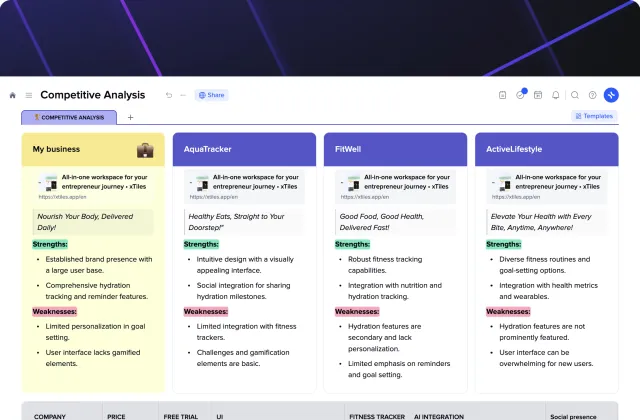Click 'User interface lacks gamified elements' bullet
This screenshot has height=420, width=640.
93,358
